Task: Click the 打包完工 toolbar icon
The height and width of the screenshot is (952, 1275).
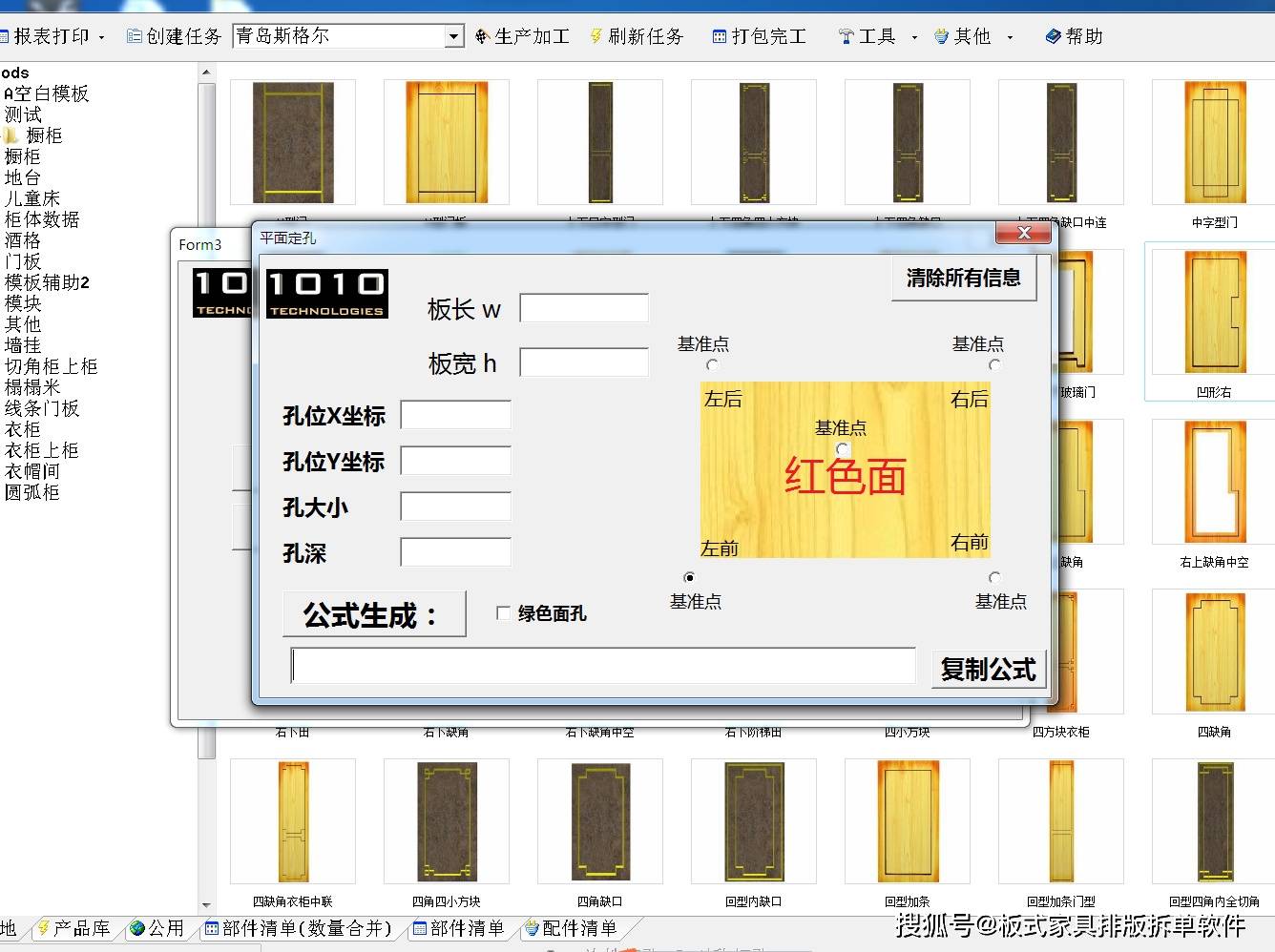Action: coord(720,36)
